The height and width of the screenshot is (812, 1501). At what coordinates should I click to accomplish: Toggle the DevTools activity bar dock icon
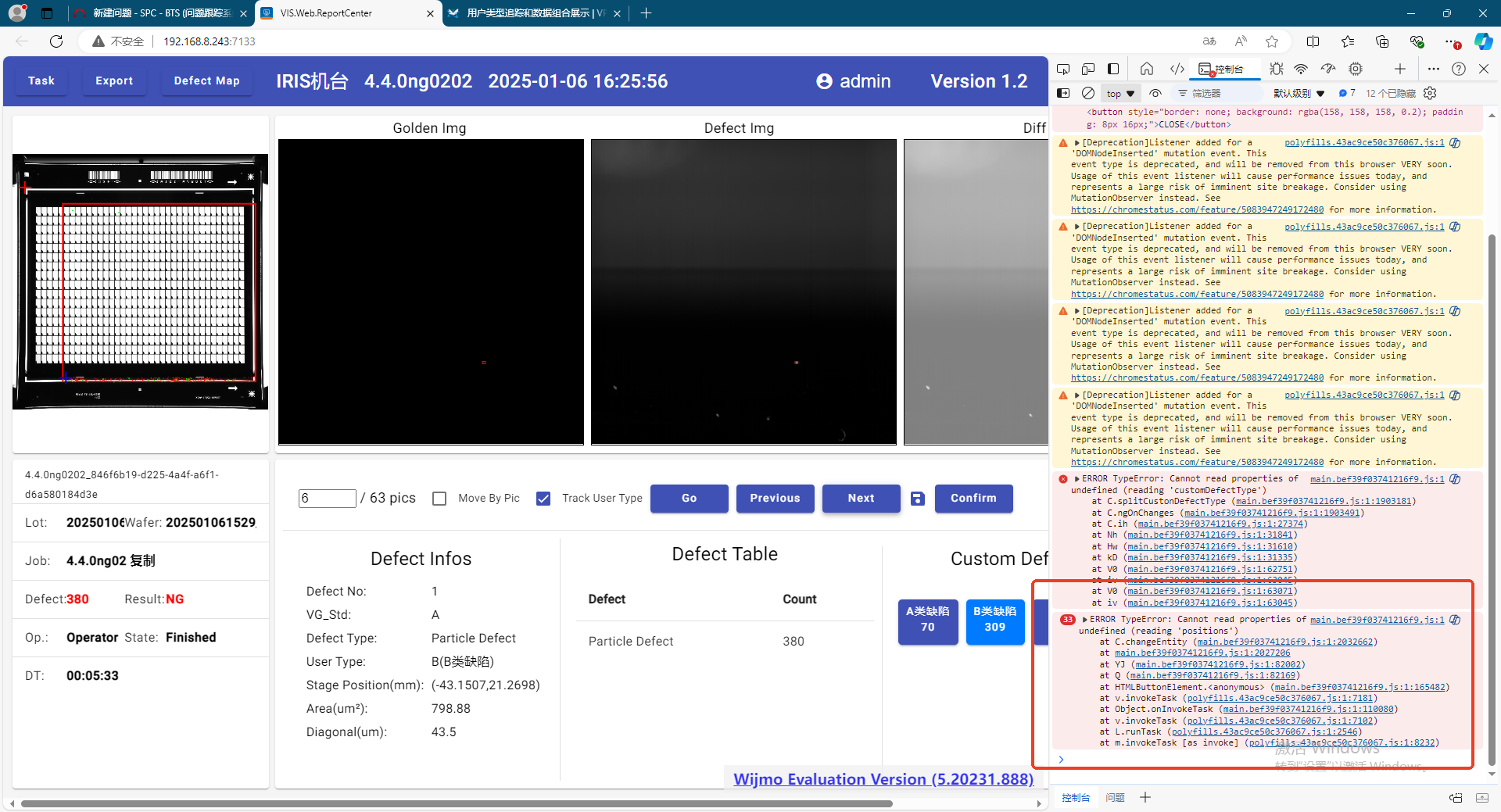pyautogui.click(x=1113, y=69)
